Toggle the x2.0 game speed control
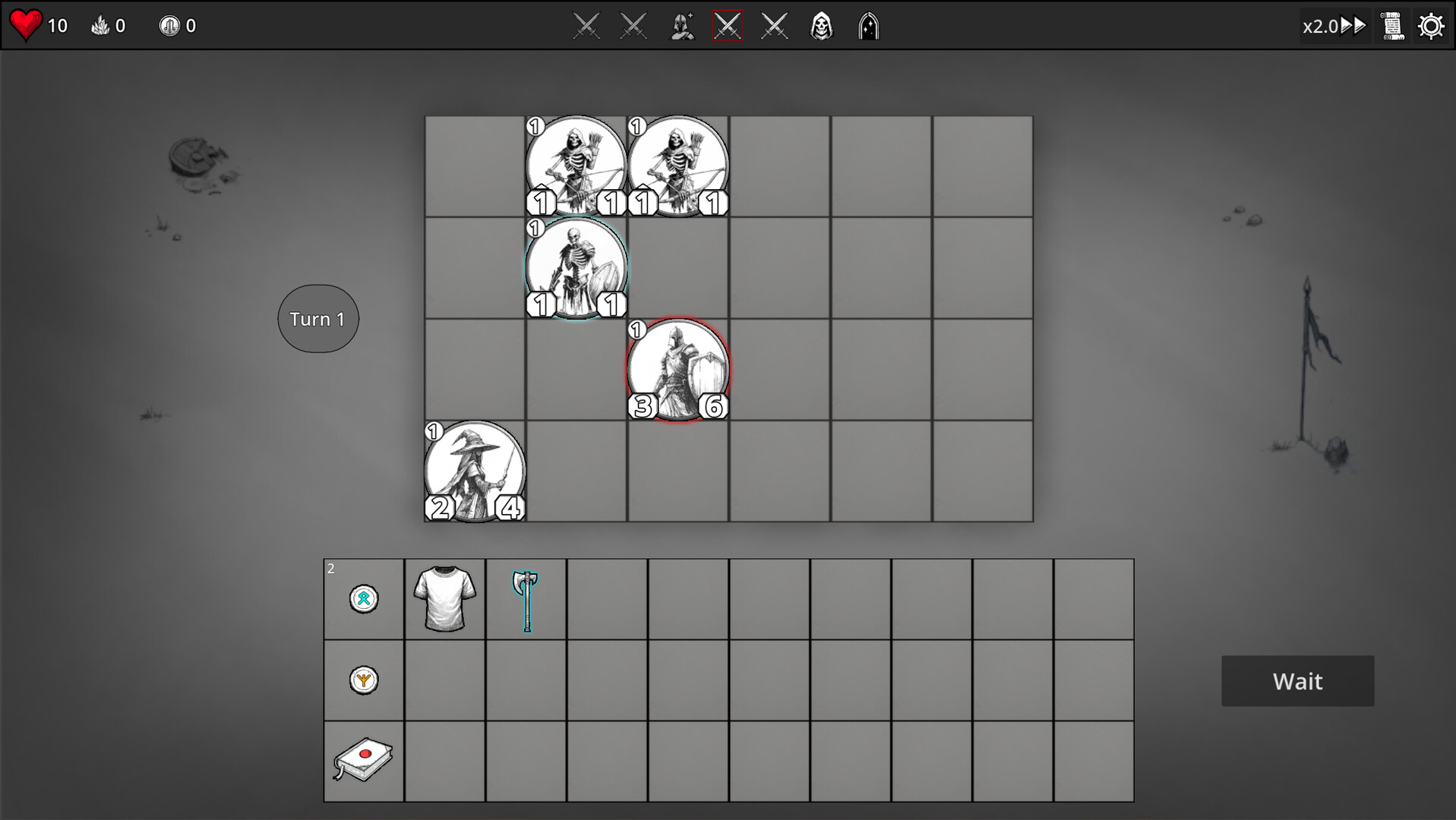 [1334, 25]
